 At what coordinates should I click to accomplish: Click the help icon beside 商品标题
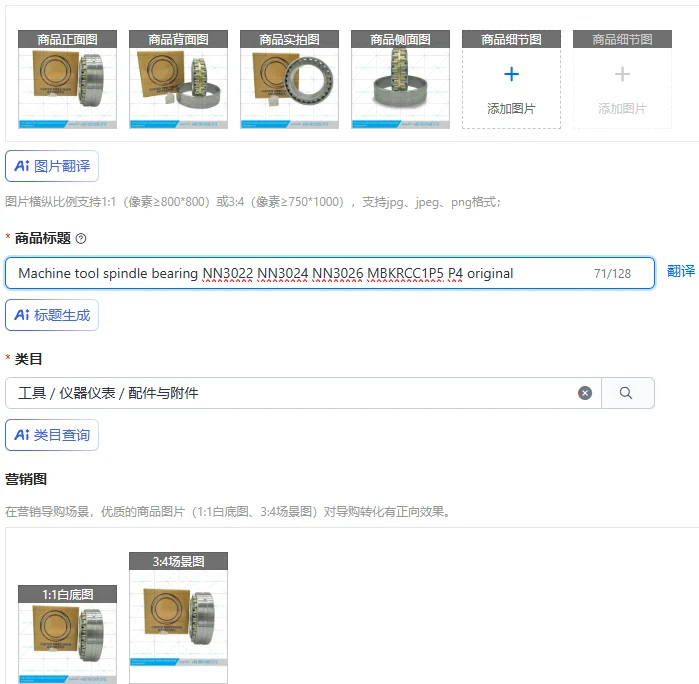click(81, 239)
